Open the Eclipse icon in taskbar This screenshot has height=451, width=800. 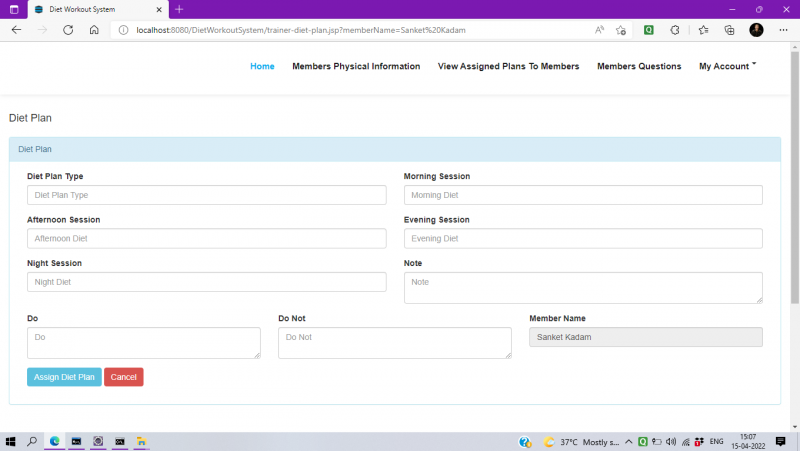coord(98,441)
